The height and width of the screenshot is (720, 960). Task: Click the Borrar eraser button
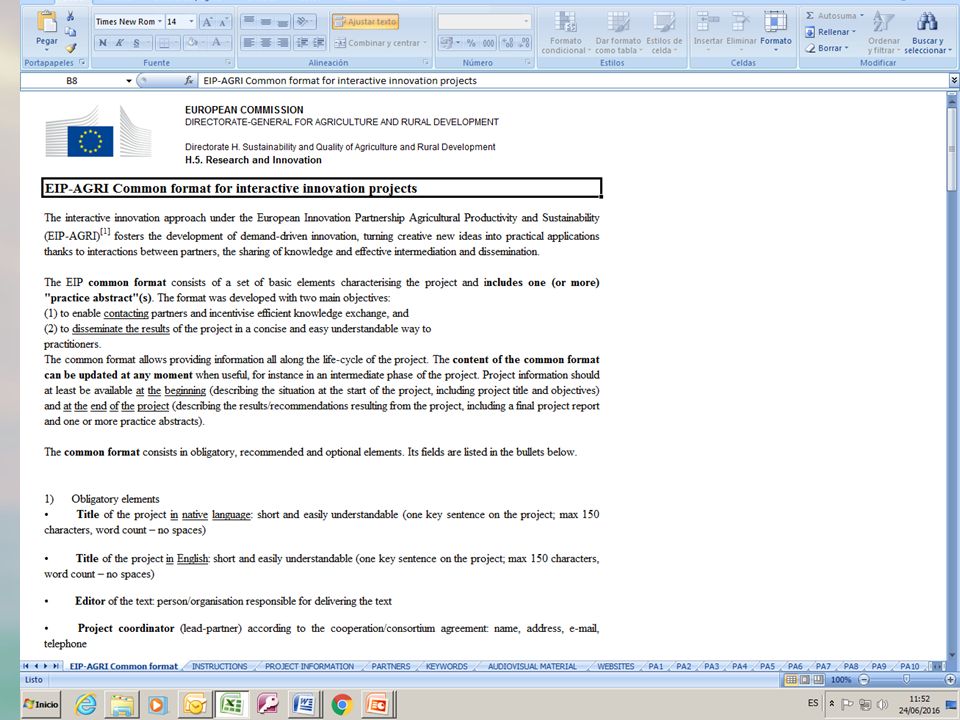[x=828, y=48]
